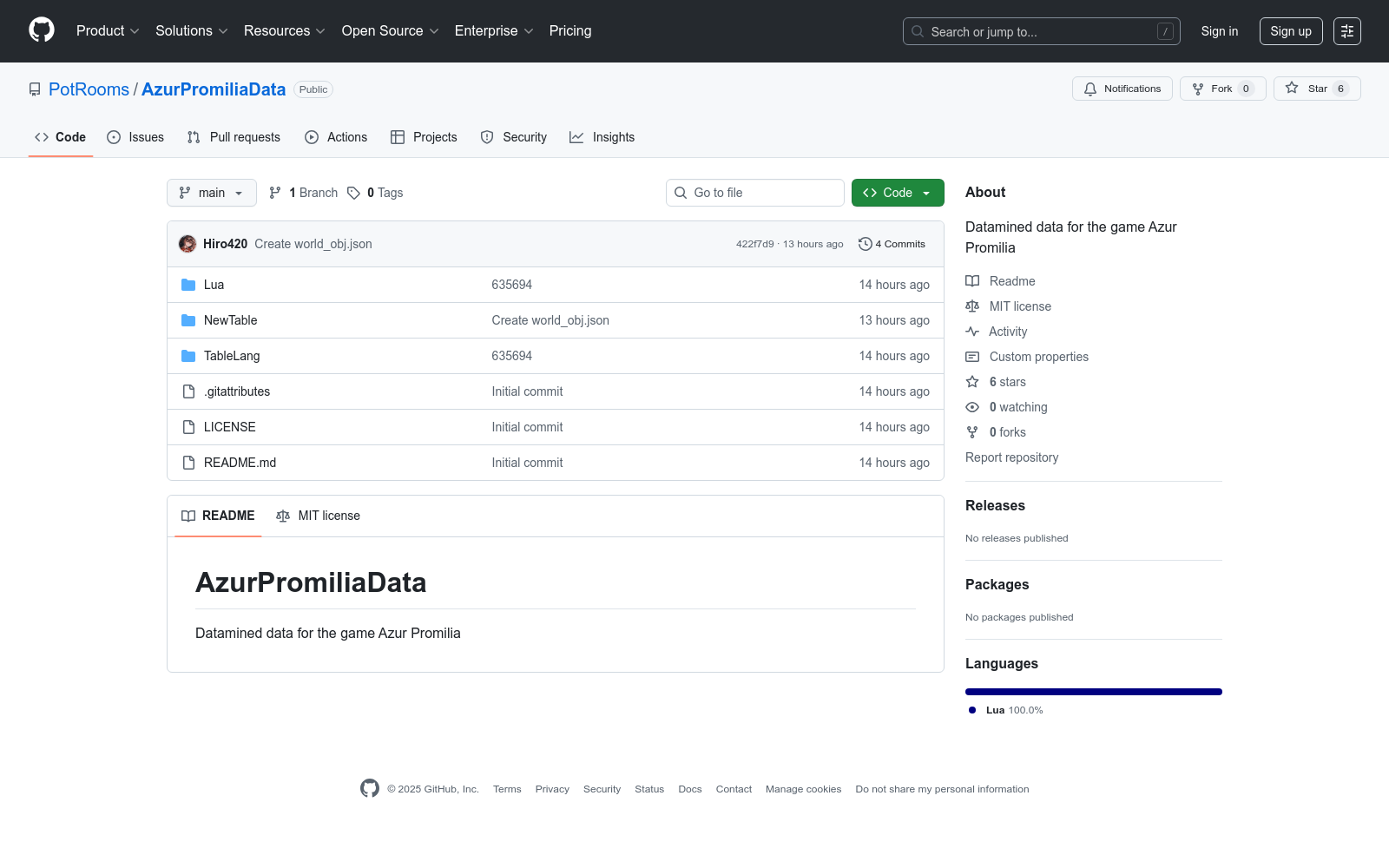Viewport: 1389px width, 868px height.
Task: Click the Tags tag icon
Action: coord(353,193)
